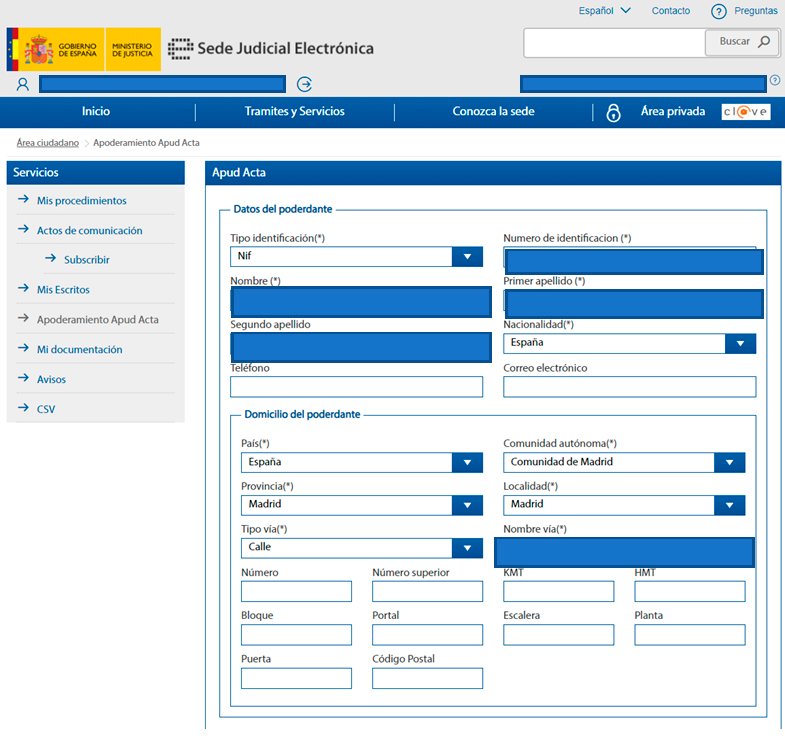Viewport: 785px width, 738px height.
Task: Click the Sede Judicial Electrónica logo
Action: point(271,48)
